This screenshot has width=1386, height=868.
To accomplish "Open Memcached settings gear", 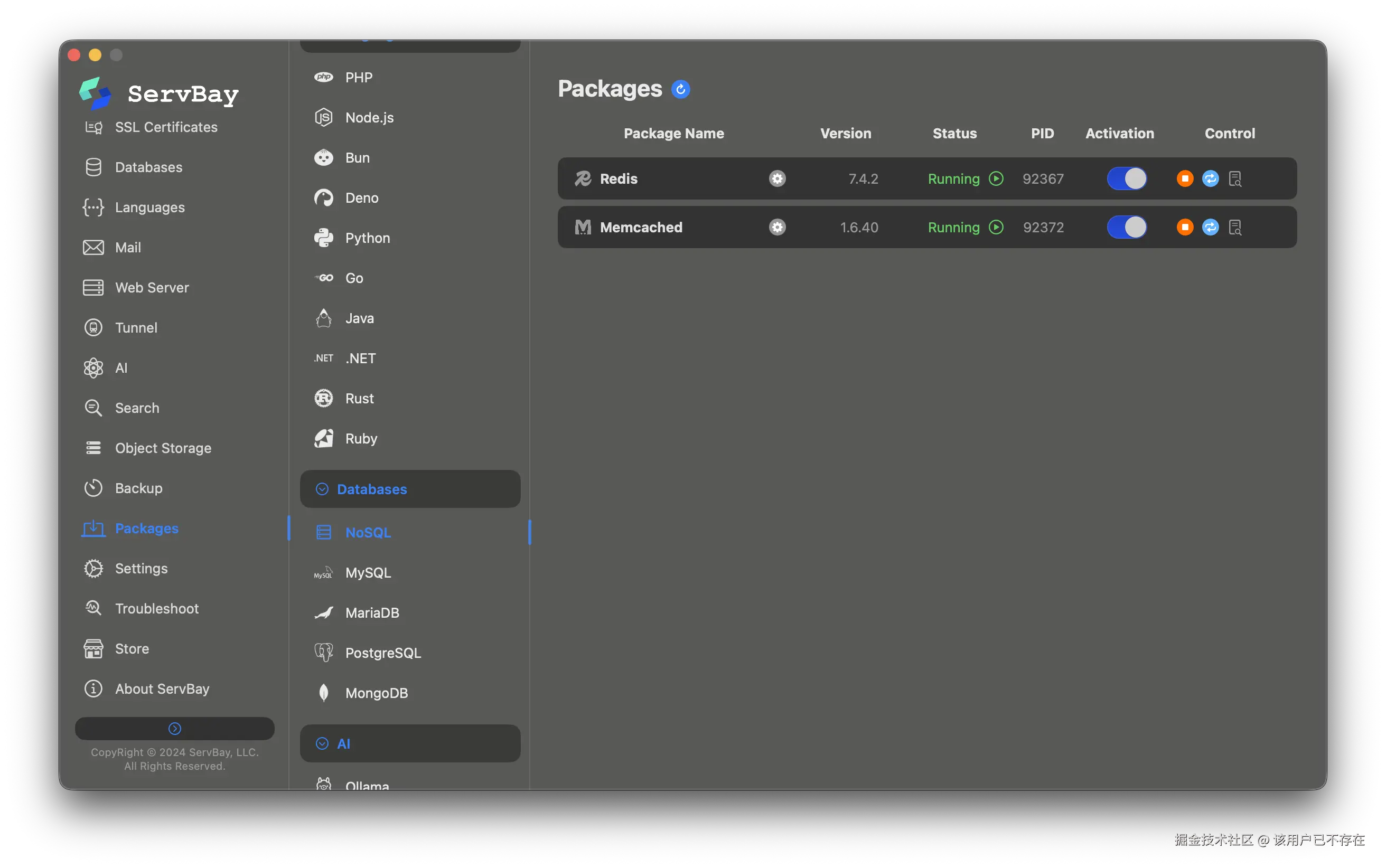I will (x=777, y=228).
